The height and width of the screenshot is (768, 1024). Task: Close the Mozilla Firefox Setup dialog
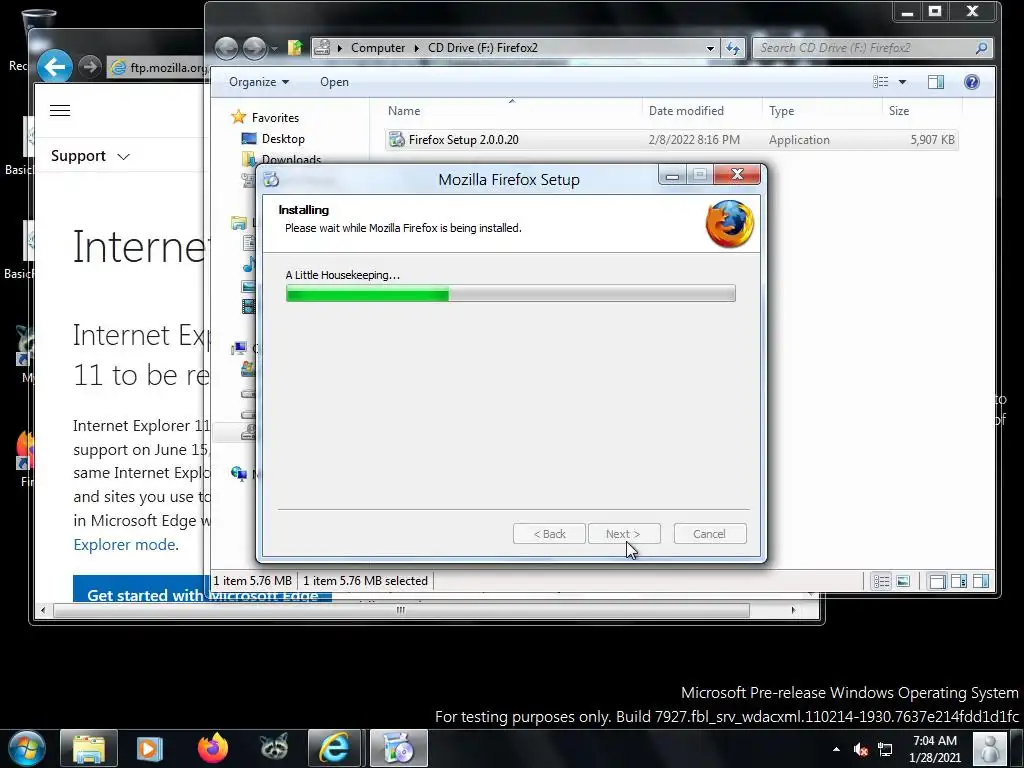click(737, 174)
